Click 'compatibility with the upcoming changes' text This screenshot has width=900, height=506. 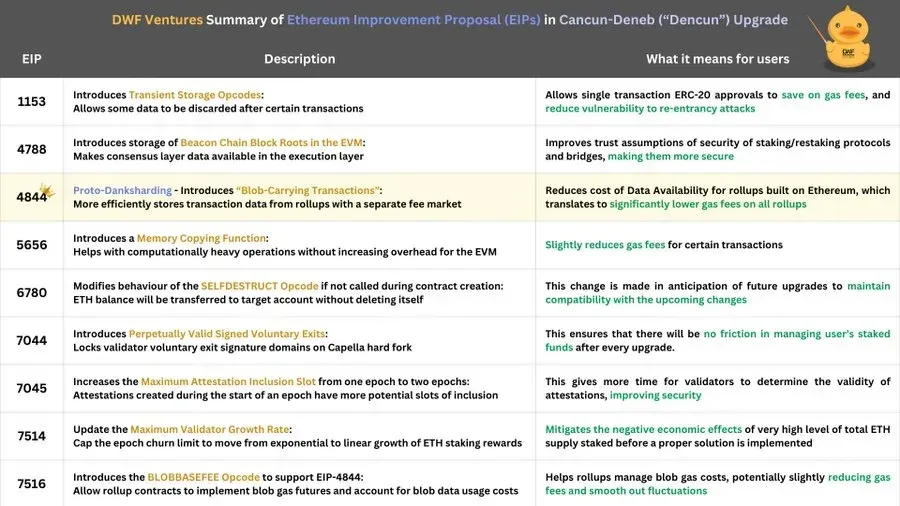[x=646, y=299]
